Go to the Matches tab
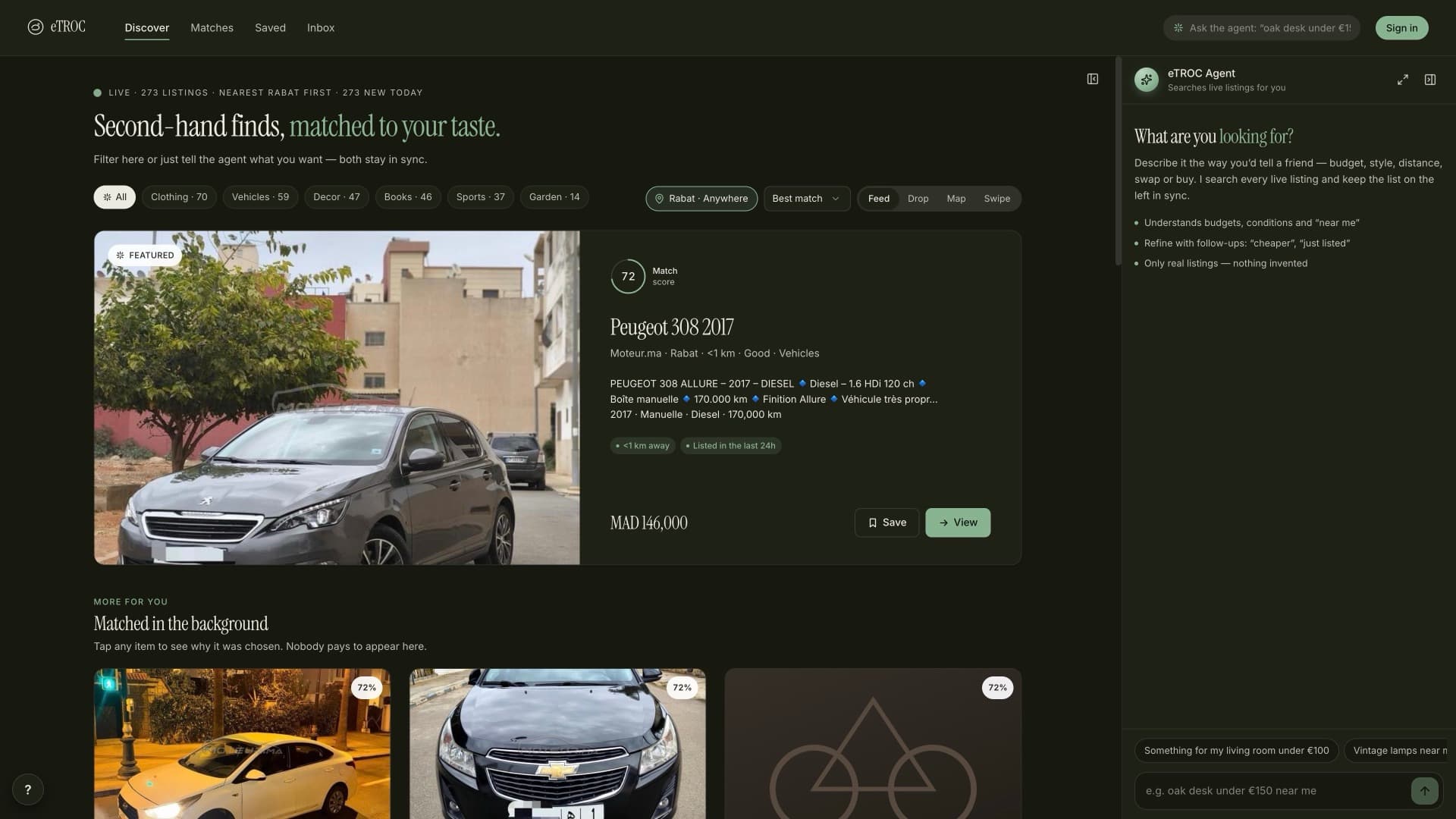1456x819 pixels. [212, 27]
